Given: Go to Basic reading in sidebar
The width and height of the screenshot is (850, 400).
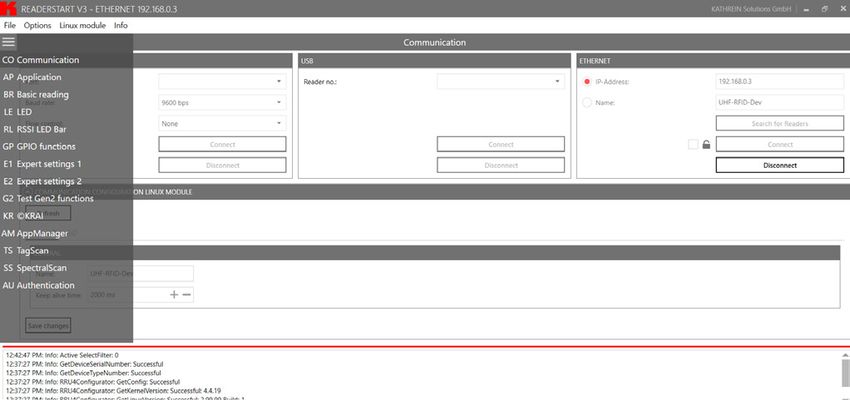Looking at the screenshot, I should tap(66, 94).
